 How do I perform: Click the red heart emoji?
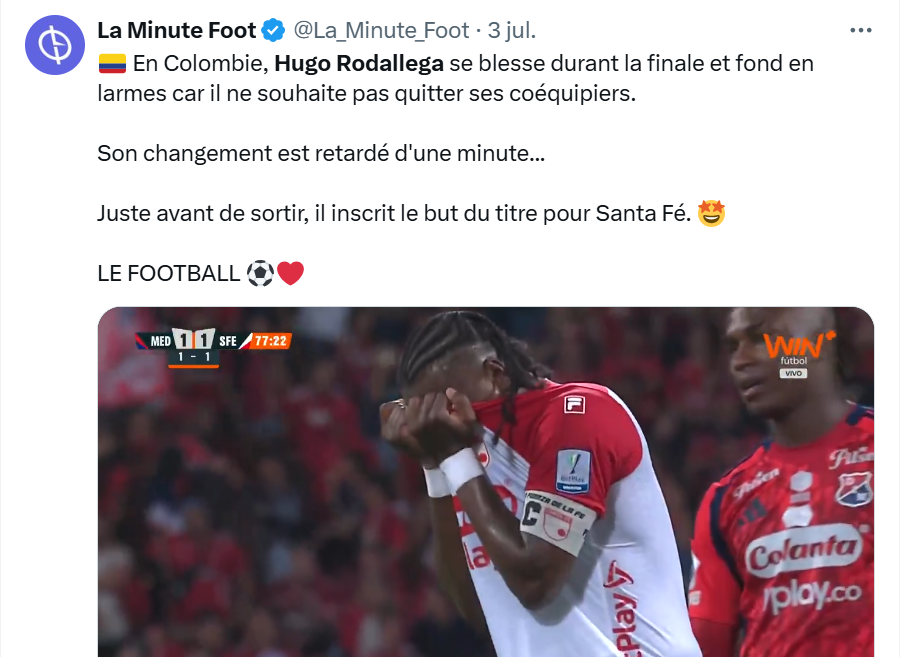pyautogui.click(x=291, y=274)
